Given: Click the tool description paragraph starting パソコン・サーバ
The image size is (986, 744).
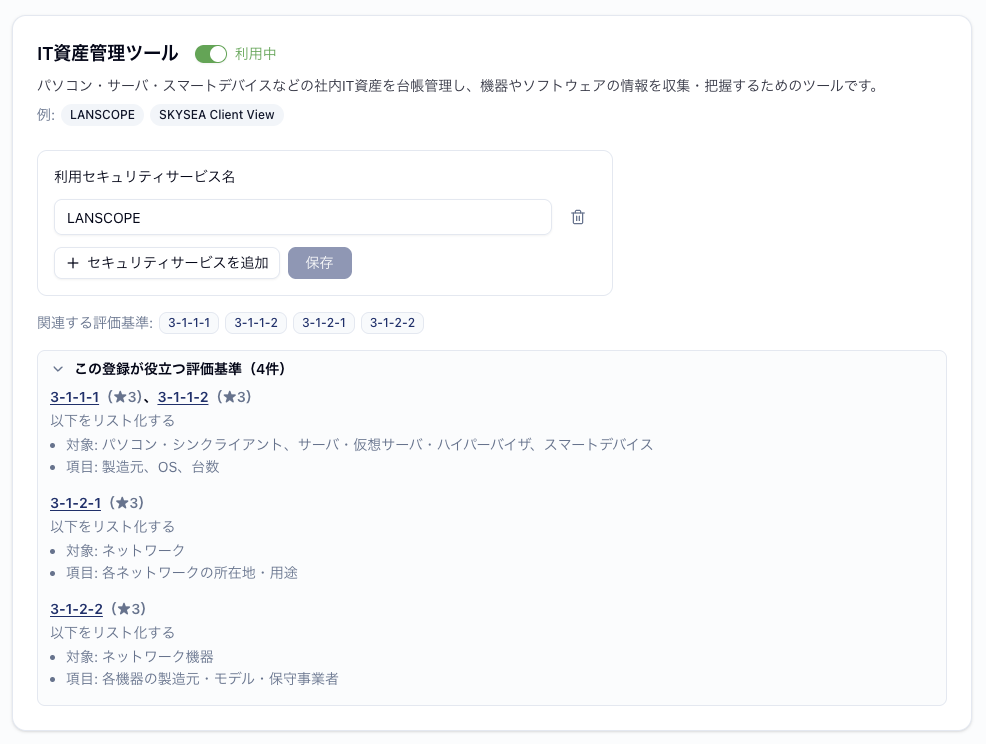Looking at the screenshot, I should [x=459, y=86].
